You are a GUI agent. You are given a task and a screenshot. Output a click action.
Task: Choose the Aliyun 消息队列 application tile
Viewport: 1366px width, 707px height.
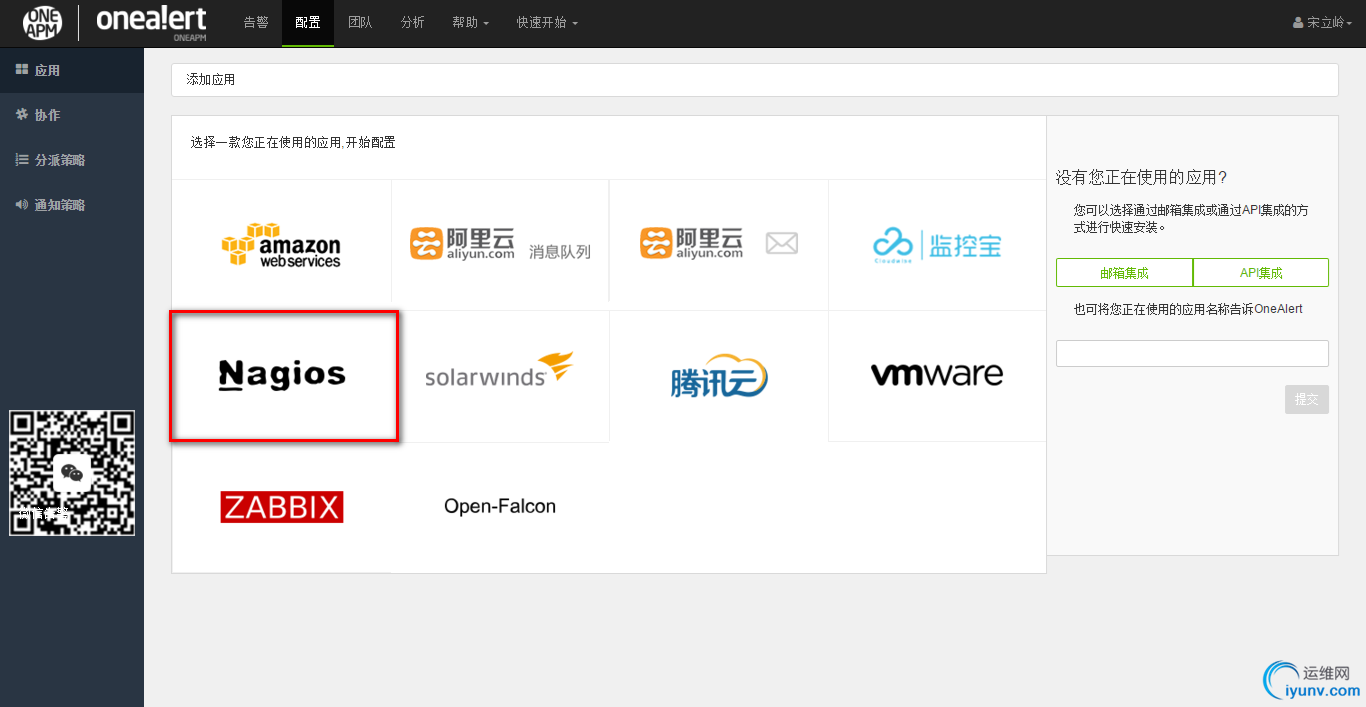[x=500, y=245]
